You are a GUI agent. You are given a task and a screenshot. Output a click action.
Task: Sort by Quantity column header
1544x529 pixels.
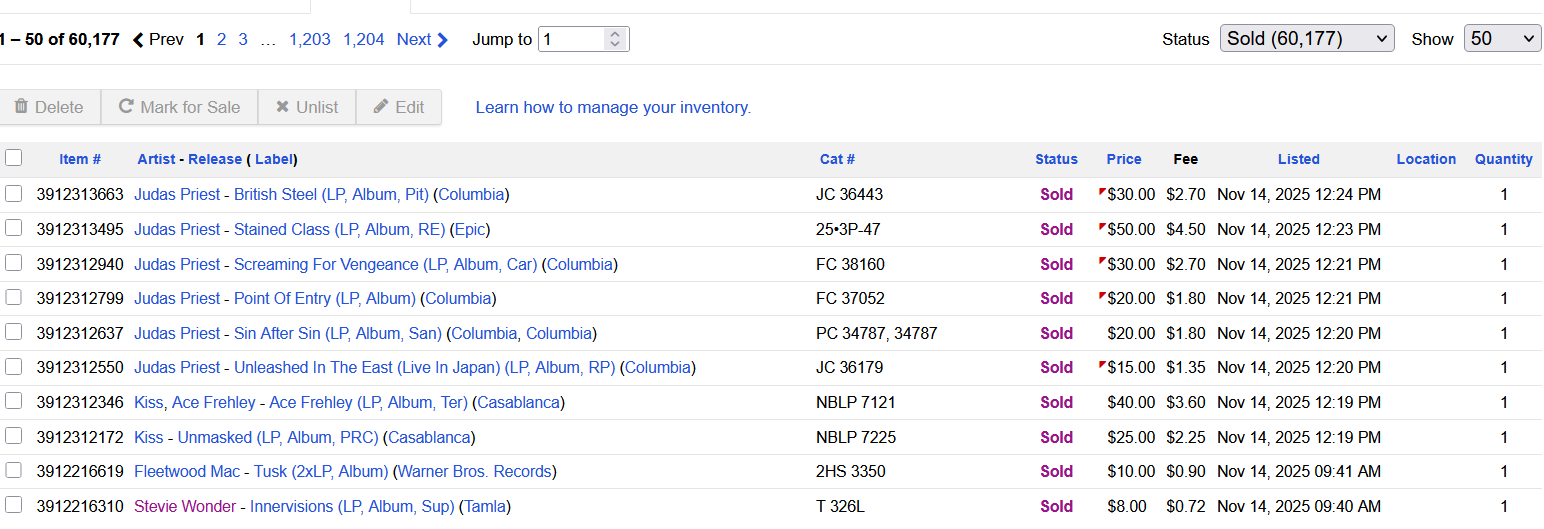[1503, 159]
